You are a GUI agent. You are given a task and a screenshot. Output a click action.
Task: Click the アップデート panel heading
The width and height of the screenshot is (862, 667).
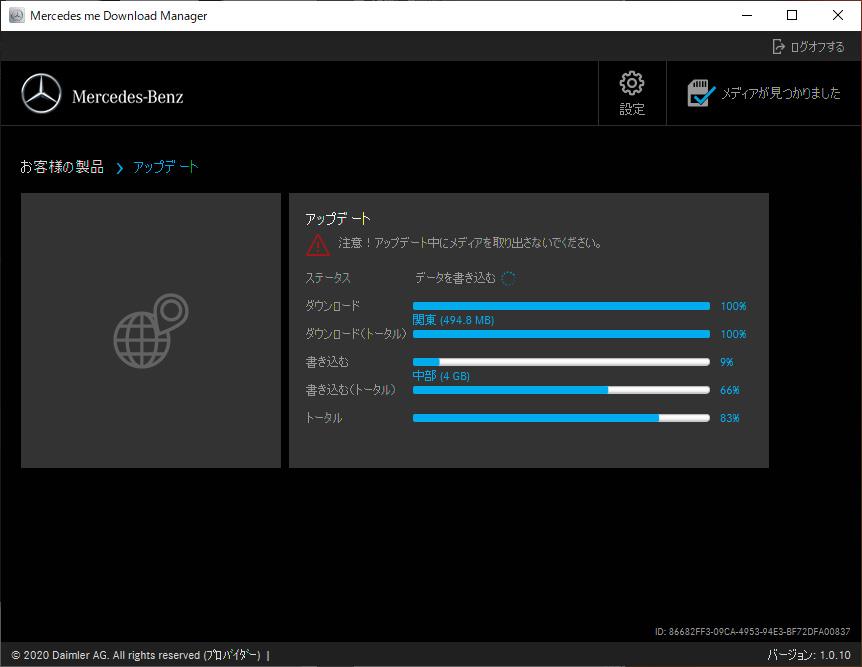coord(338,219)
